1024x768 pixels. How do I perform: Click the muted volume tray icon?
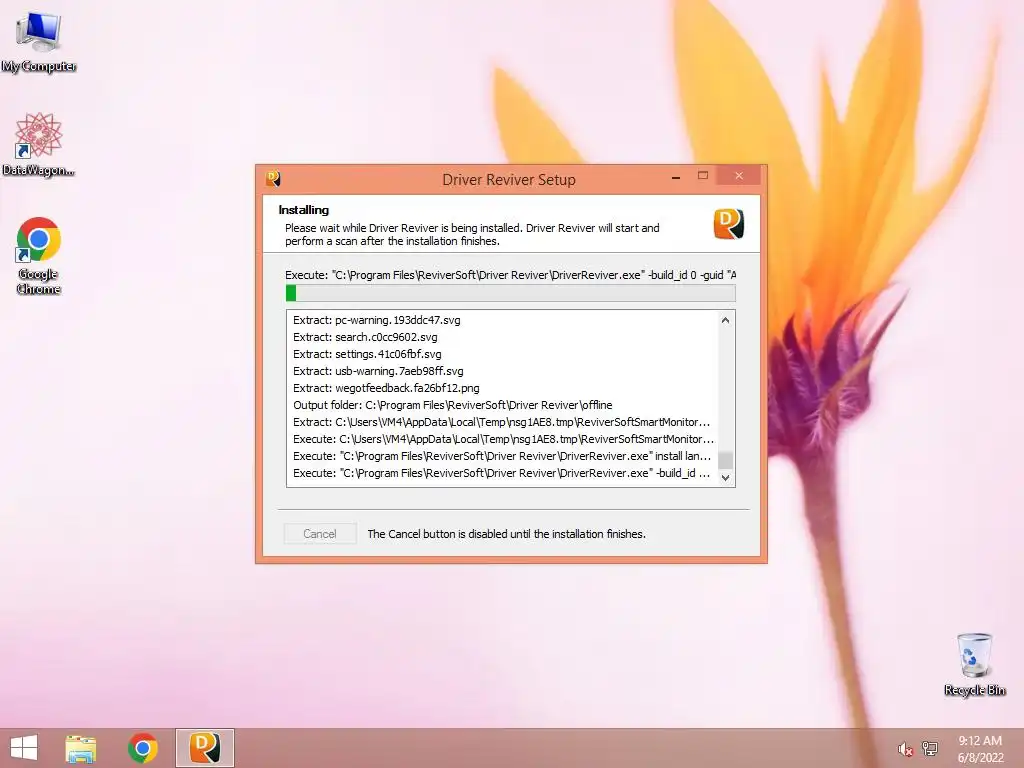click(904, 749)
